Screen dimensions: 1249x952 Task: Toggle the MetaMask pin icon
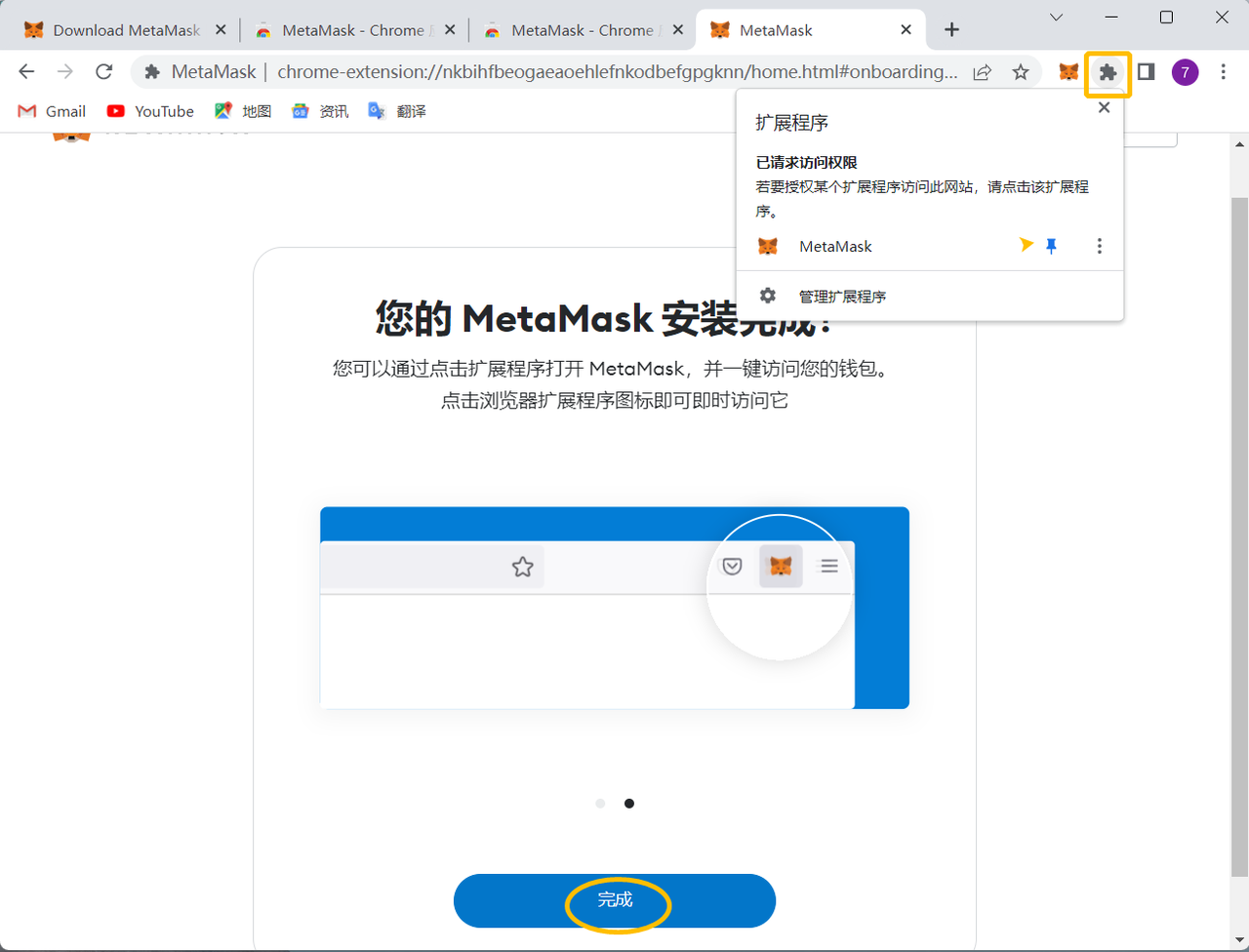point(1051,246)
